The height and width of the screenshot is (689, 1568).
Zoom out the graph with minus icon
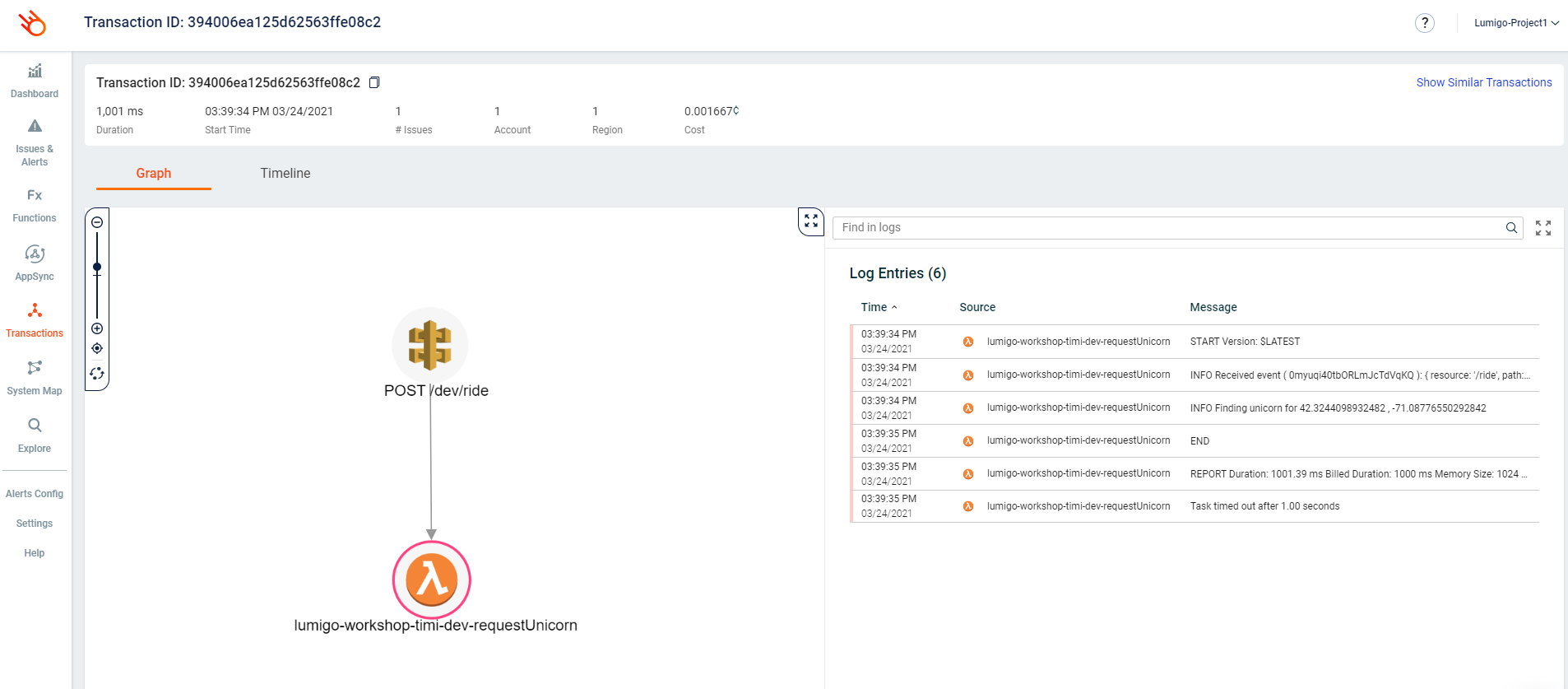pos(97,222)
